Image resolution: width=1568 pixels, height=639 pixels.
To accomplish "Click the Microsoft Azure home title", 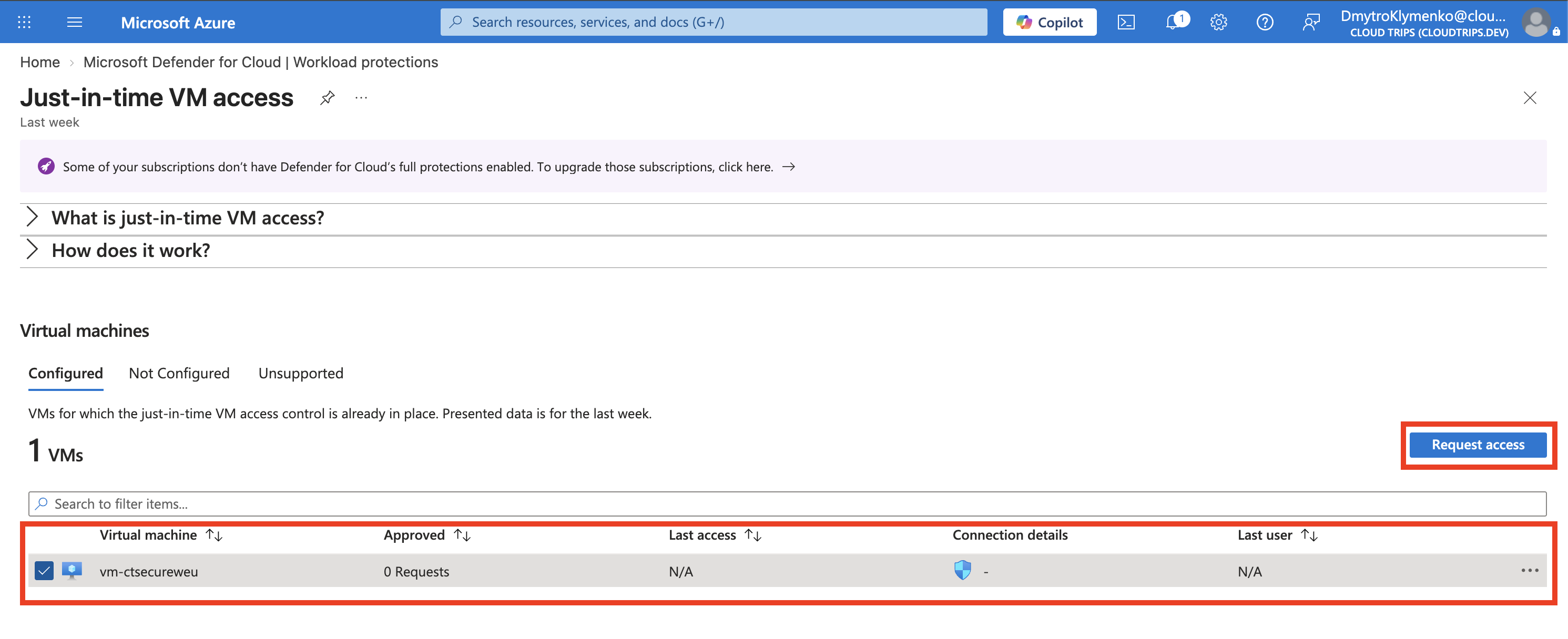I will [x=178, y=23].
